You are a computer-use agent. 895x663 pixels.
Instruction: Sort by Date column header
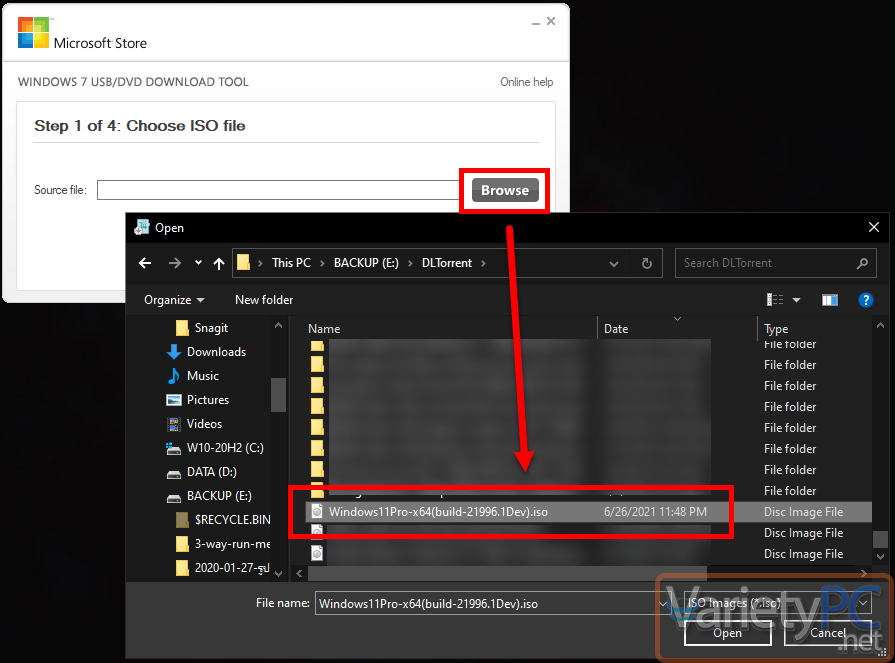pyautogui.click(x=616, y=329)
